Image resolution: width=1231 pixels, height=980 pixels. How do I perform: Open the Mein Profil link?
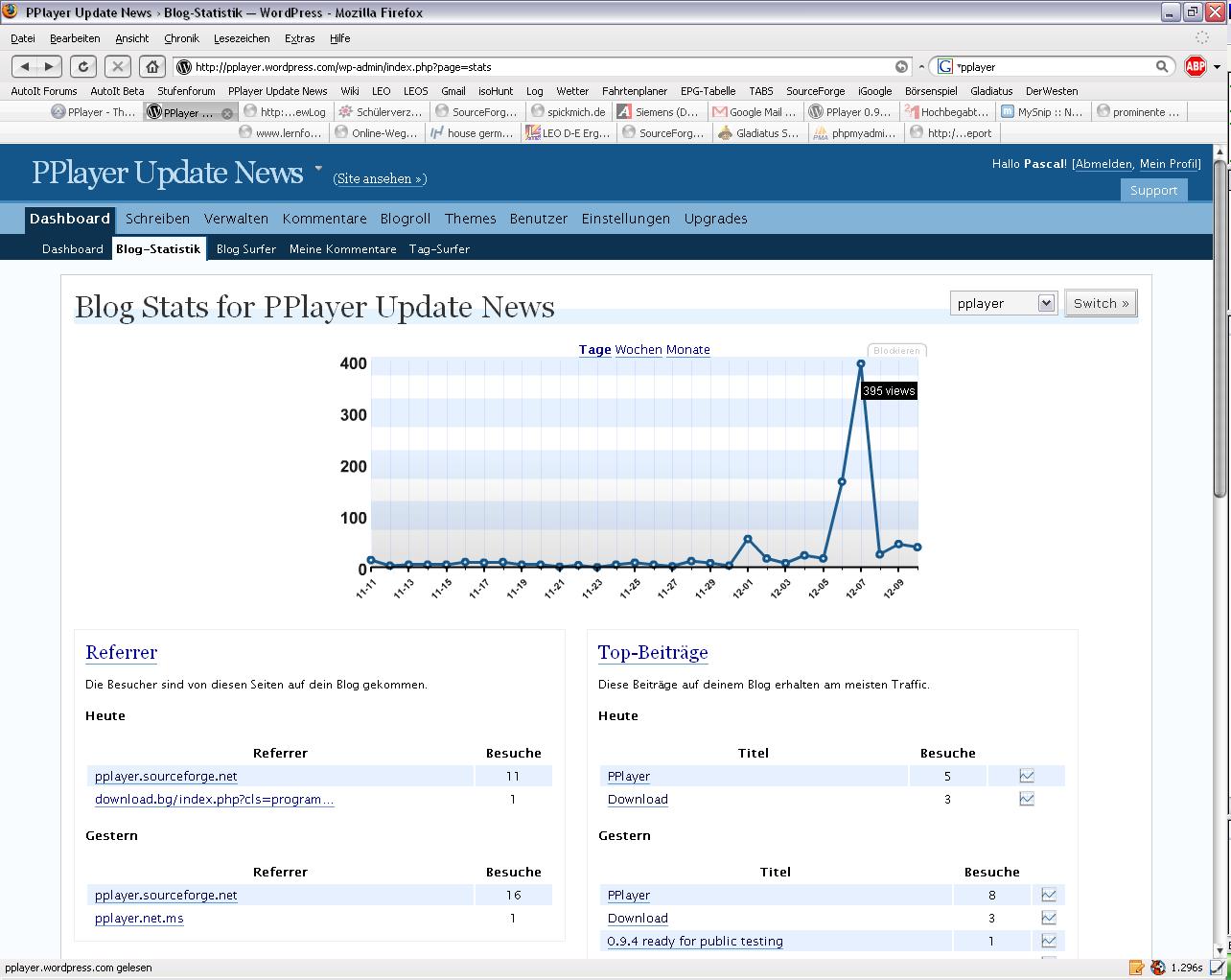tap(1168, 164)
